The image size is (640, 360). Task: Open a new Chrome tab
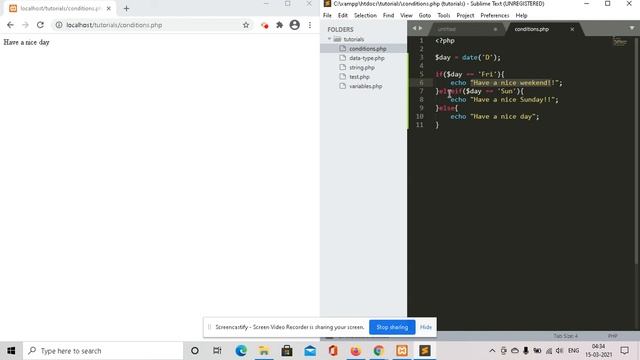(126, 8)
